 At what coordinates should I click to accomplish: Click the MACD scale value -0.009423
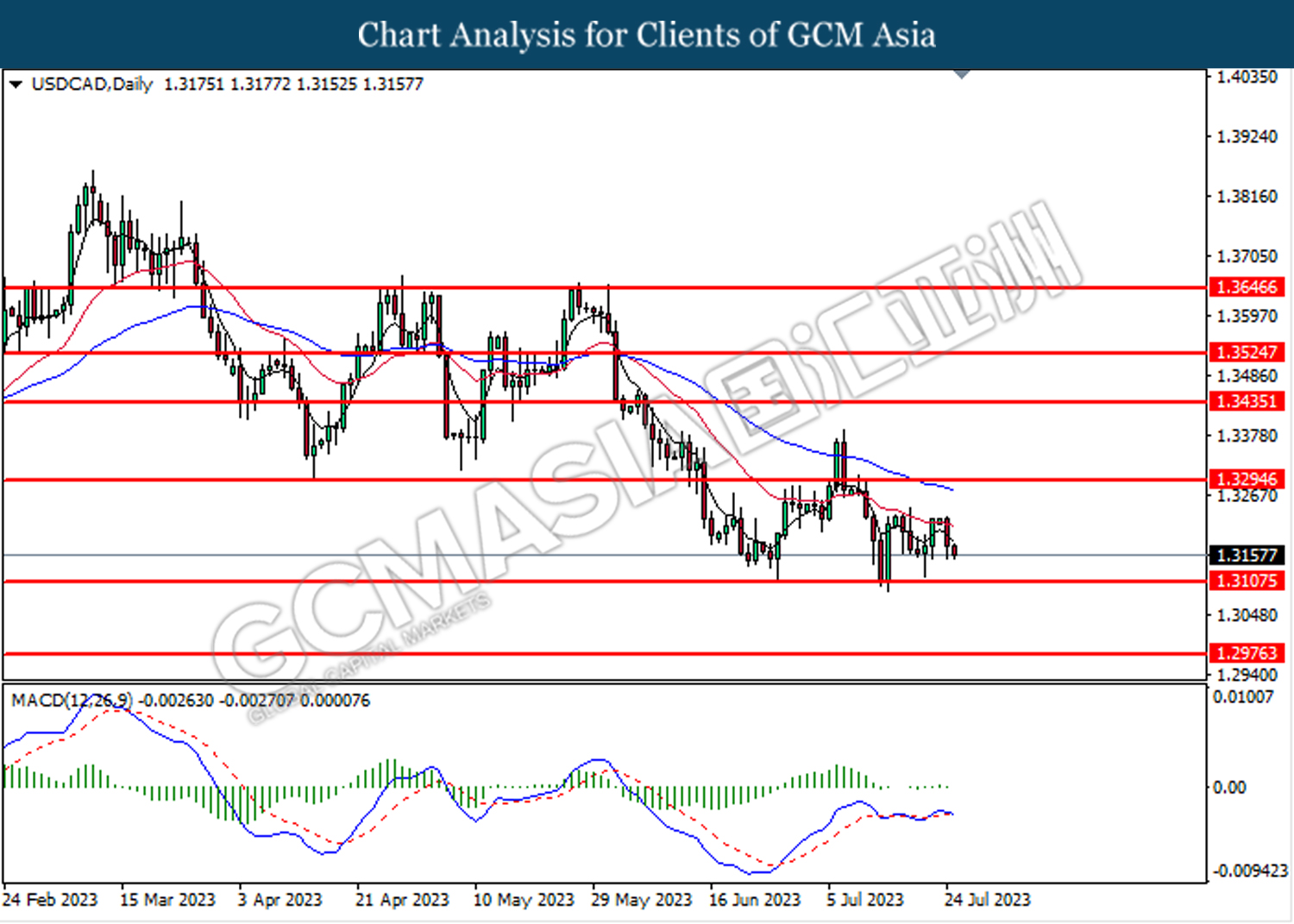coord(1249,871)
